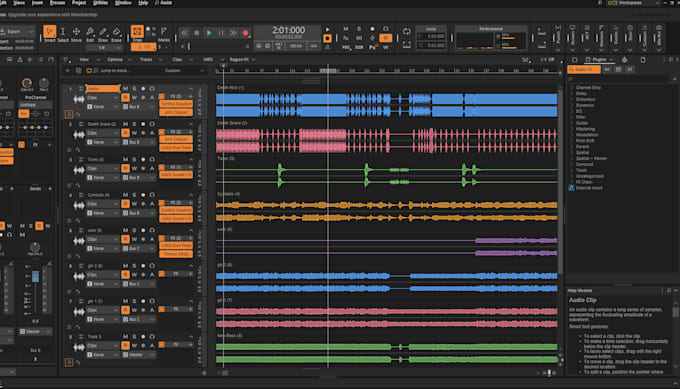This screenshot has height=389, width=680.
Task: Click the 2:01:000 time display
Action: [288, 30]
